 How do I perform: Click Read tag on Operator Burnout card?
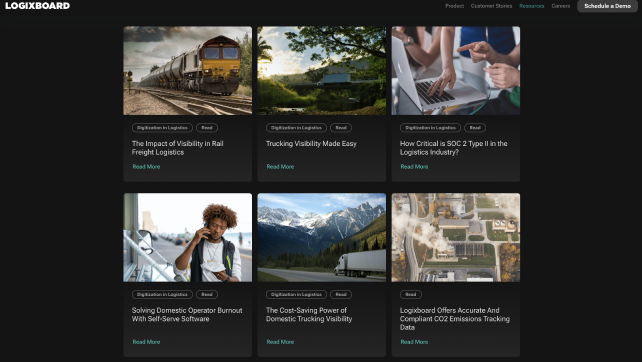tap(207, 294)
